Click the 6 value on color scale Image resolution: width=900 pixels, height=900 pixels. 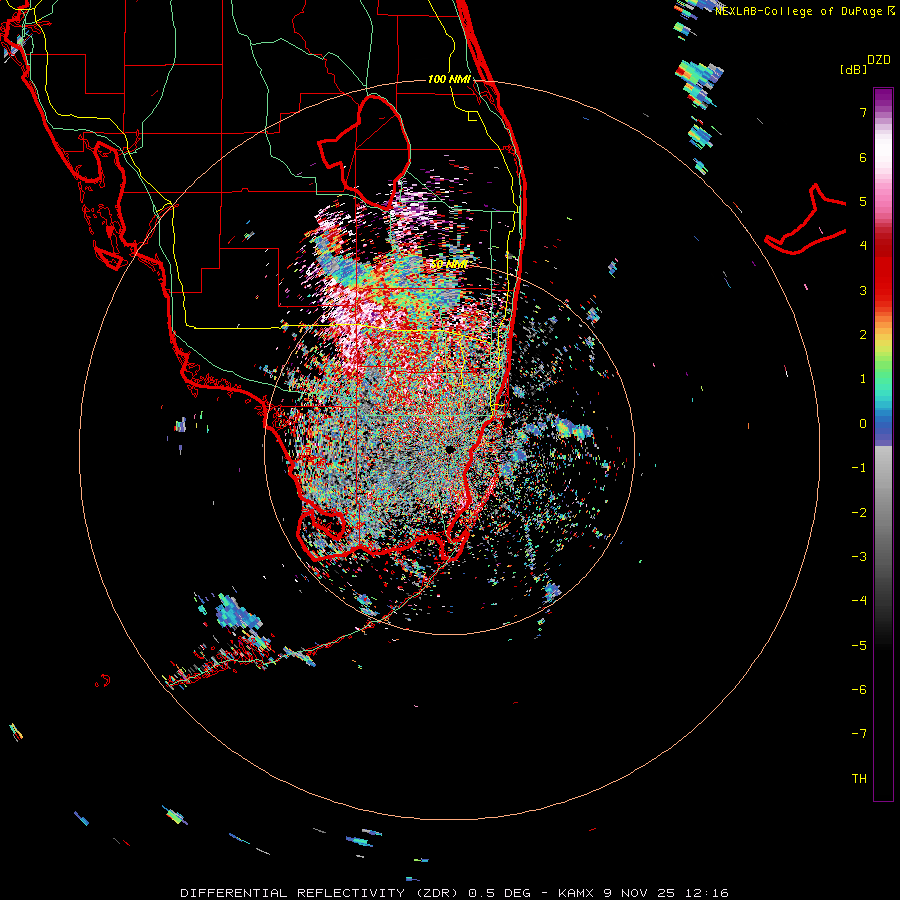pyautogui.click(x=863, y=157)
